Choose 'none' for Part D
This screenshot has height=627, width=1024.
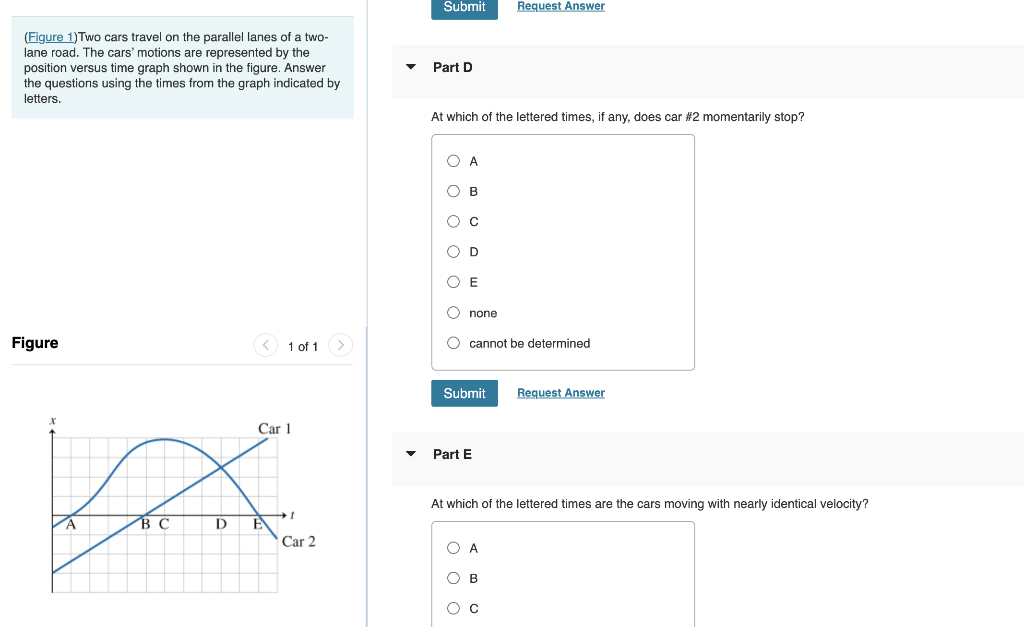click(x=453, y=312)
